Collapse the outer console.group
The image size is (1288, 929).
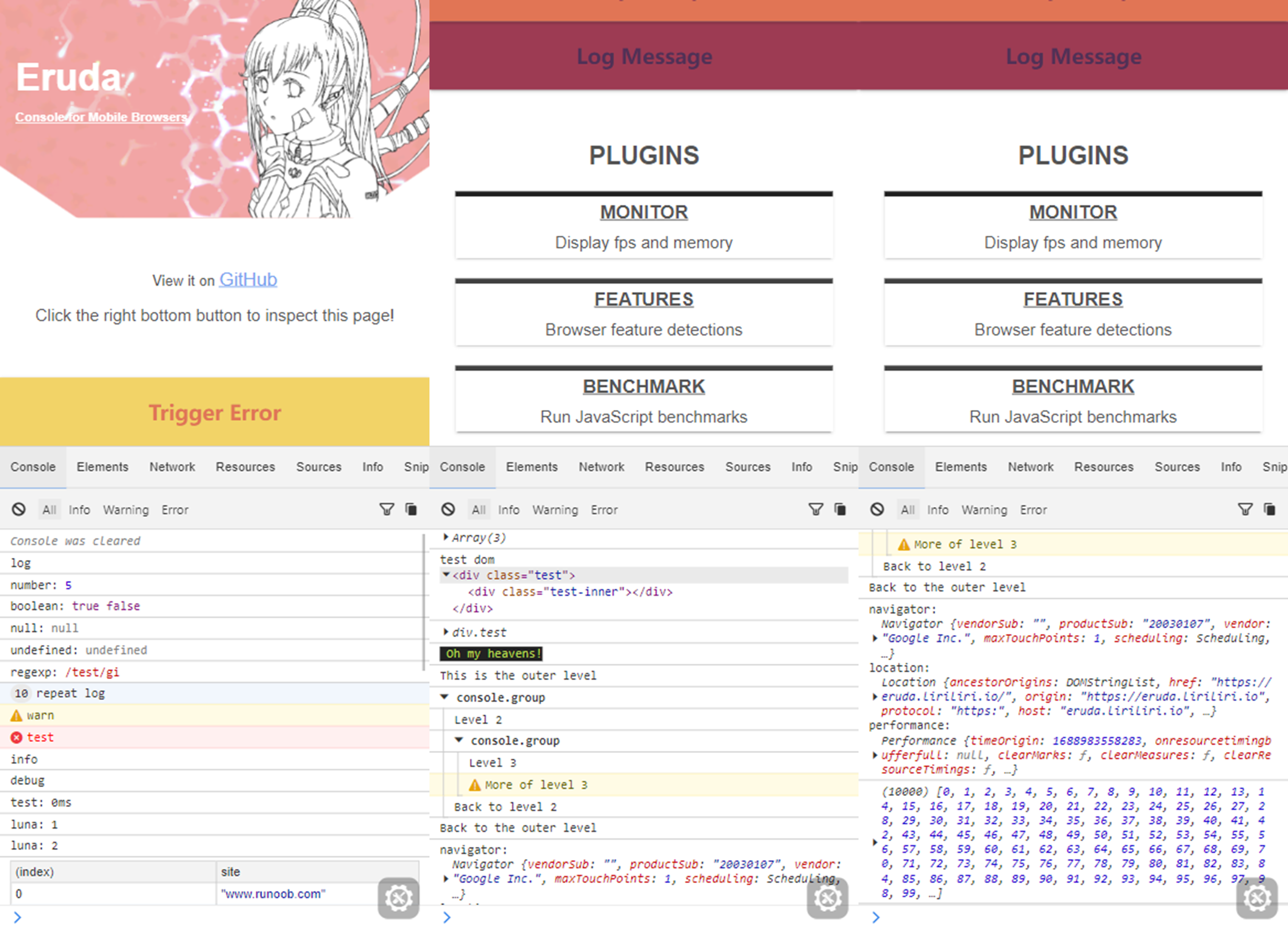coord(445,697)
